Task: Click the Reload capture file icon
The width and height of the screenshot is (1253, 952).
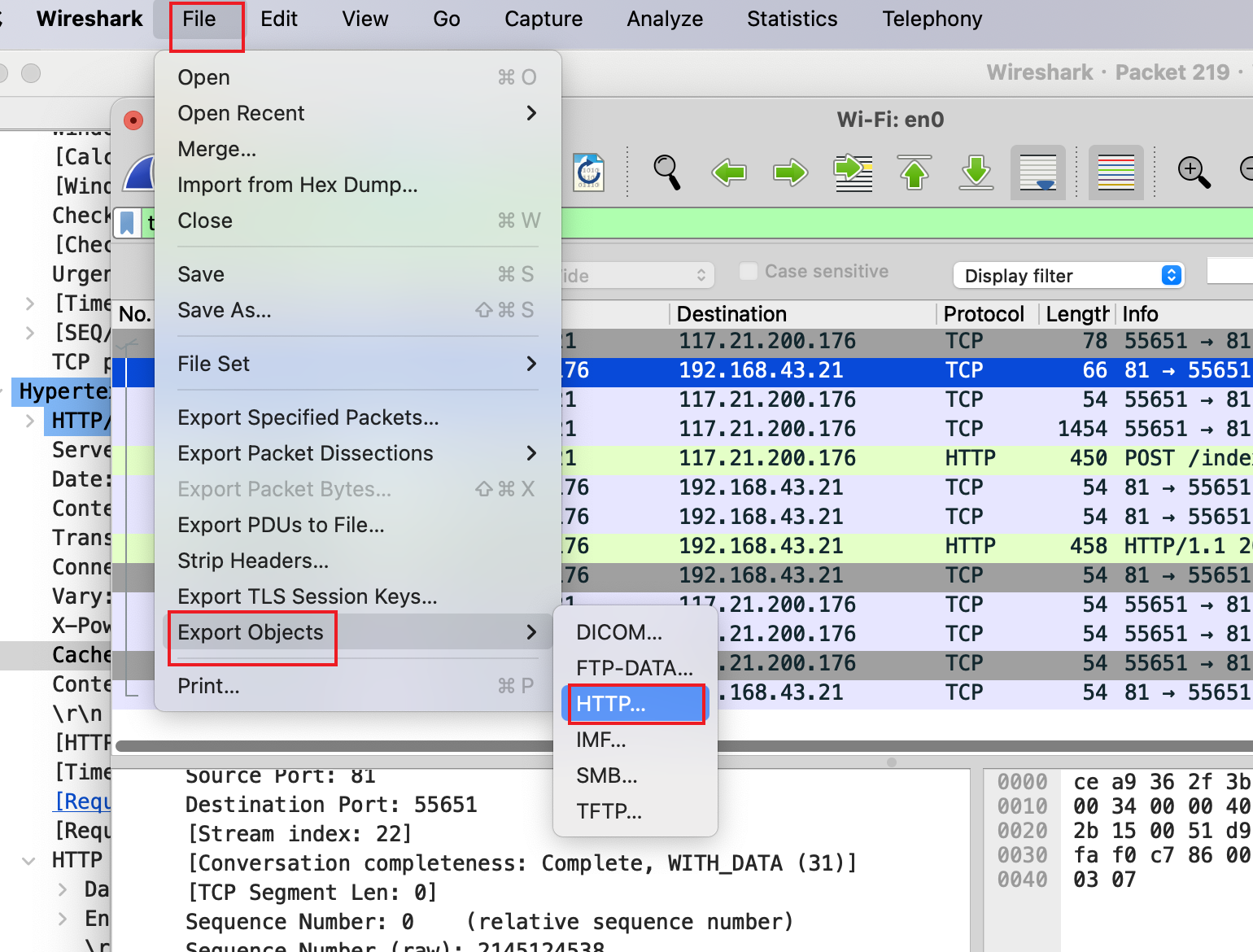Action: [588, 172]
